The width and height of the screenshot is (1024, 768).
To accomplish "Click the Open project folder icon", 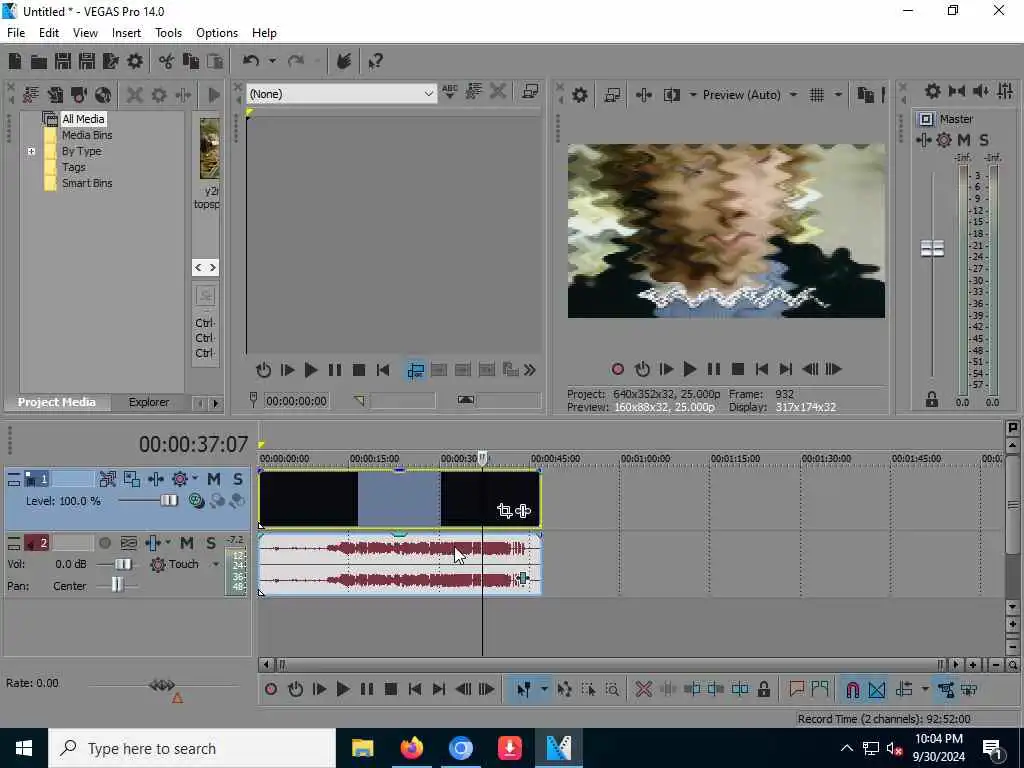I will [39, 61].
